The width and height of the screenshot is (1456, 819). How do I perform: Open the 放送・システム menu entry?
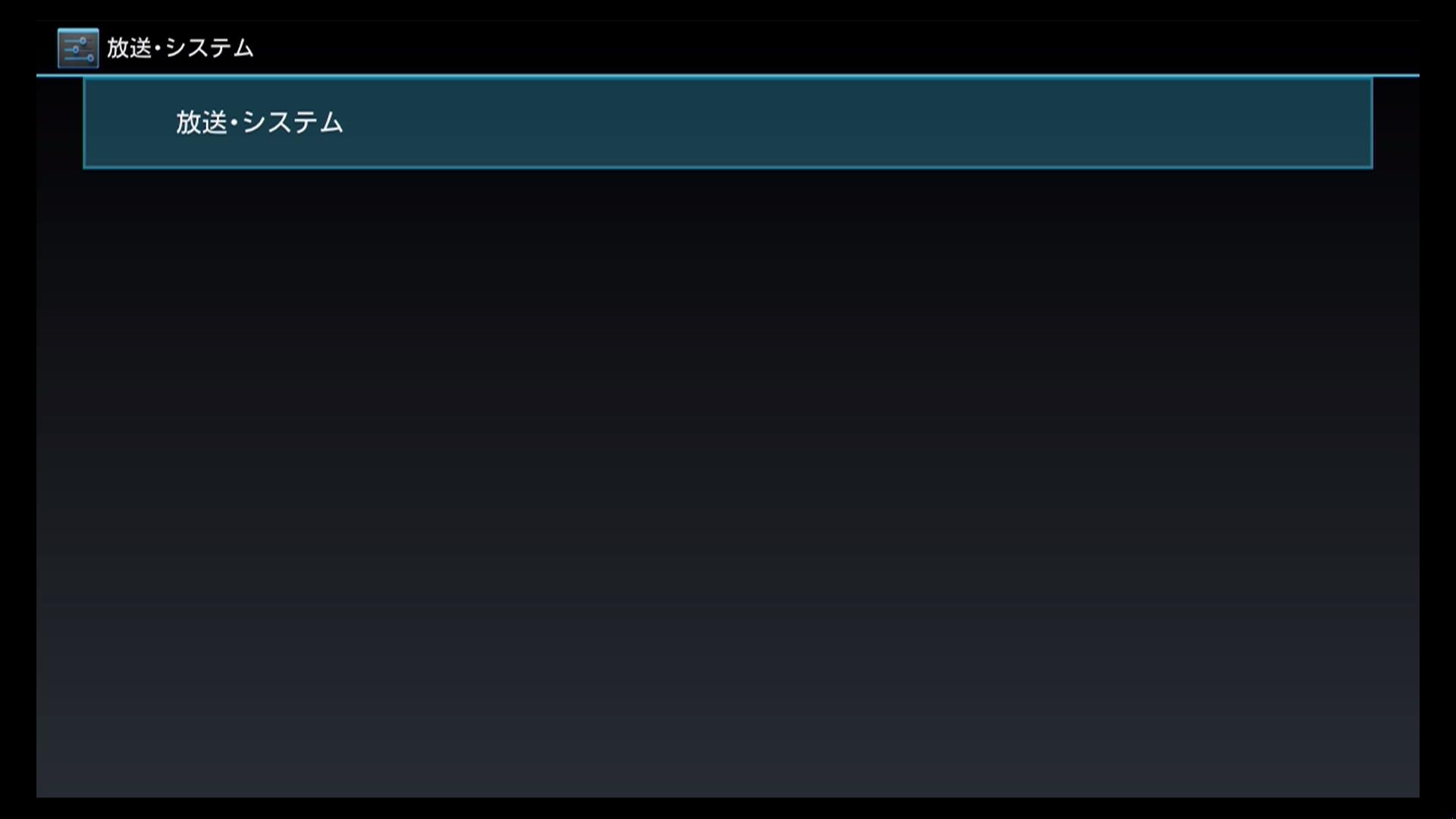point(728,123)
